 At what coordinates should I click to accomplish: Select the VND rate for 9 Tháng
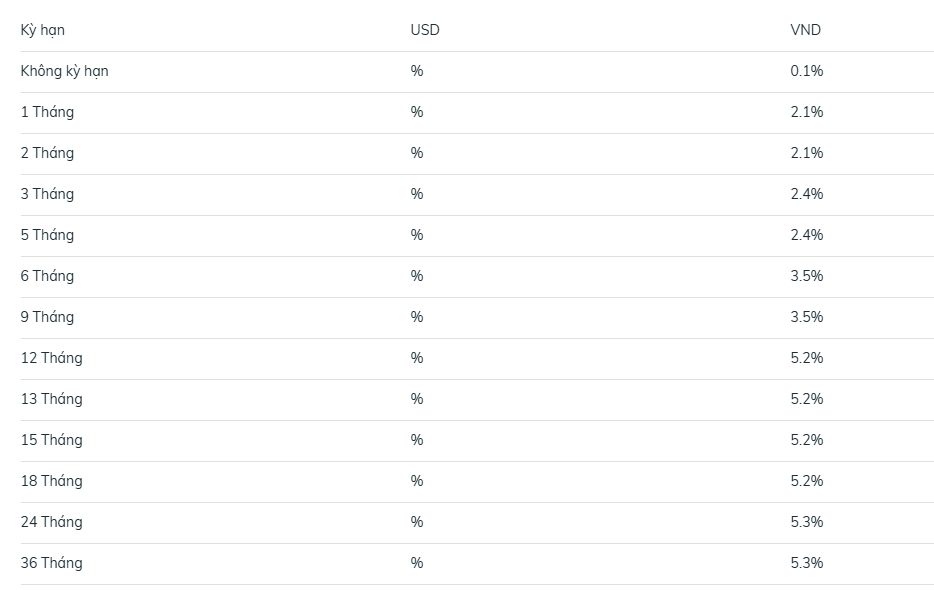click(806, 317)
